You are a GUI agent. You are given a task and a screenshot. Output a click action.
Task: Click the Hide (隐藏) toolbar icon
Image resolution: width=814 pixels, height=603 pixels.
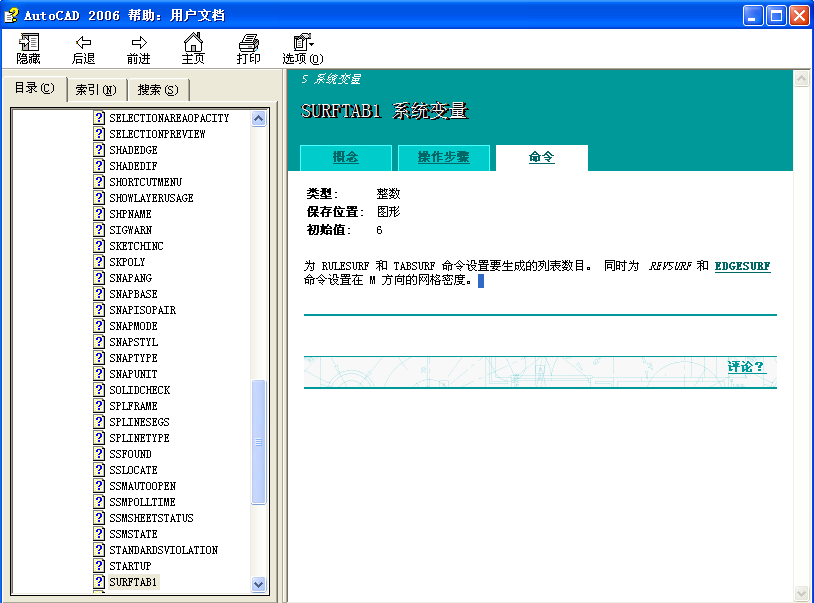tap(29, 42)
